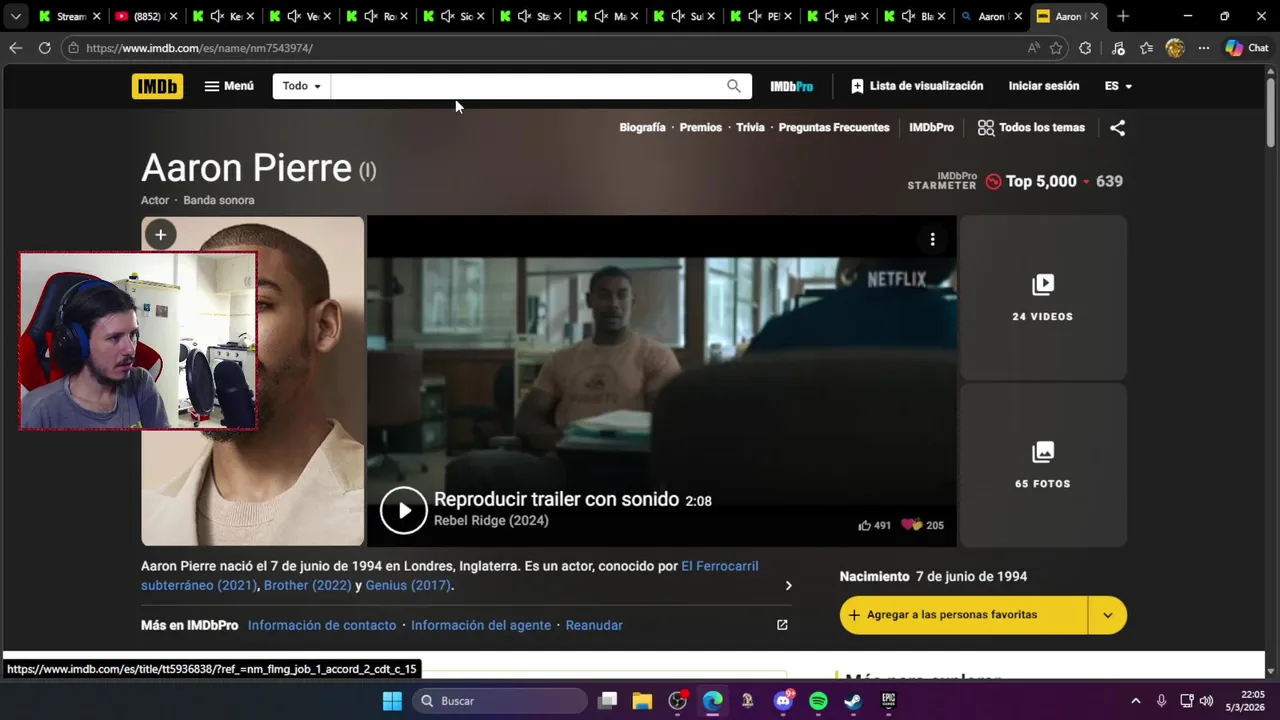Go to the Trivia tab

(x=750, y=127)
